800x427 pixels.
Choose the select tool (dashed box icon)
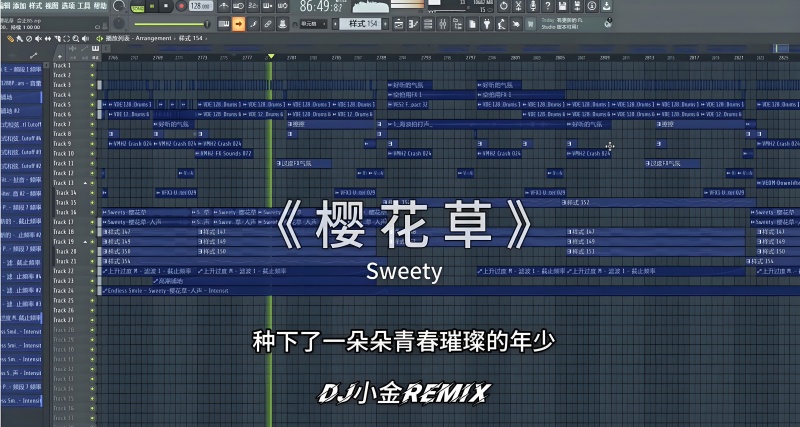[66, 38]
